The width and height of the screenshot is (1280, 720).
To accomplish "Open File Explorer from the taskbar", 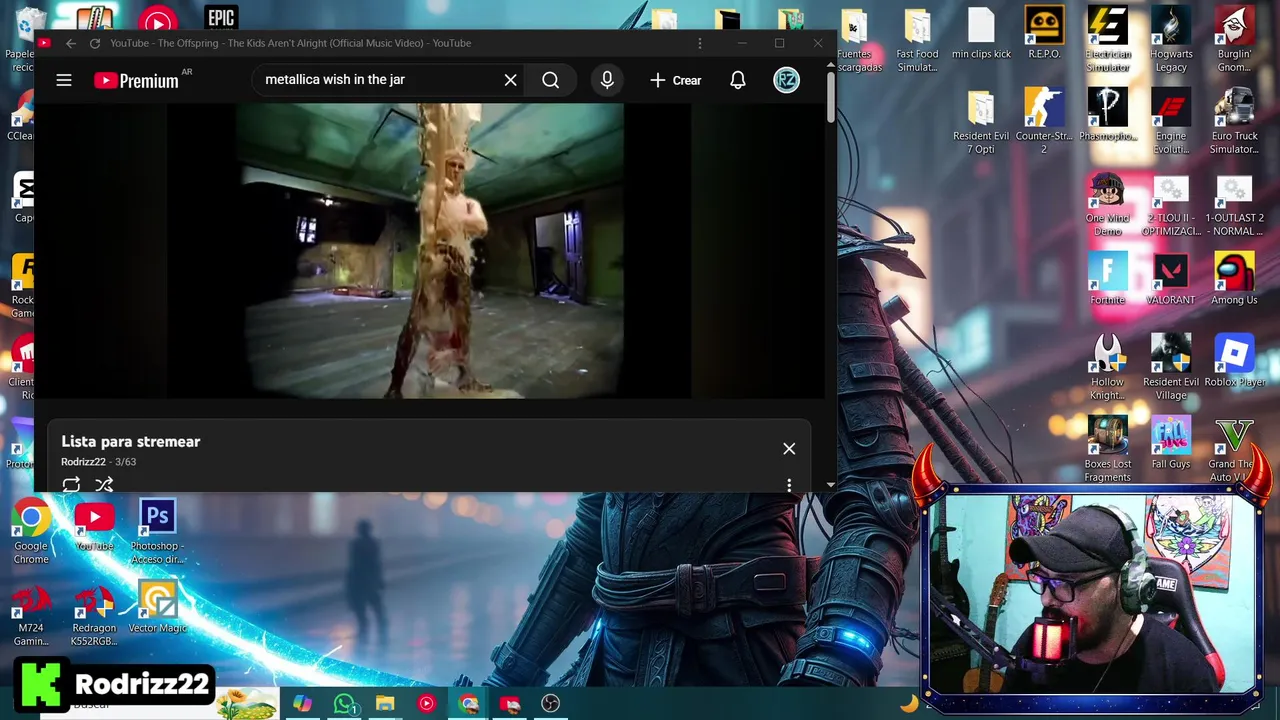I will (385, 704).
